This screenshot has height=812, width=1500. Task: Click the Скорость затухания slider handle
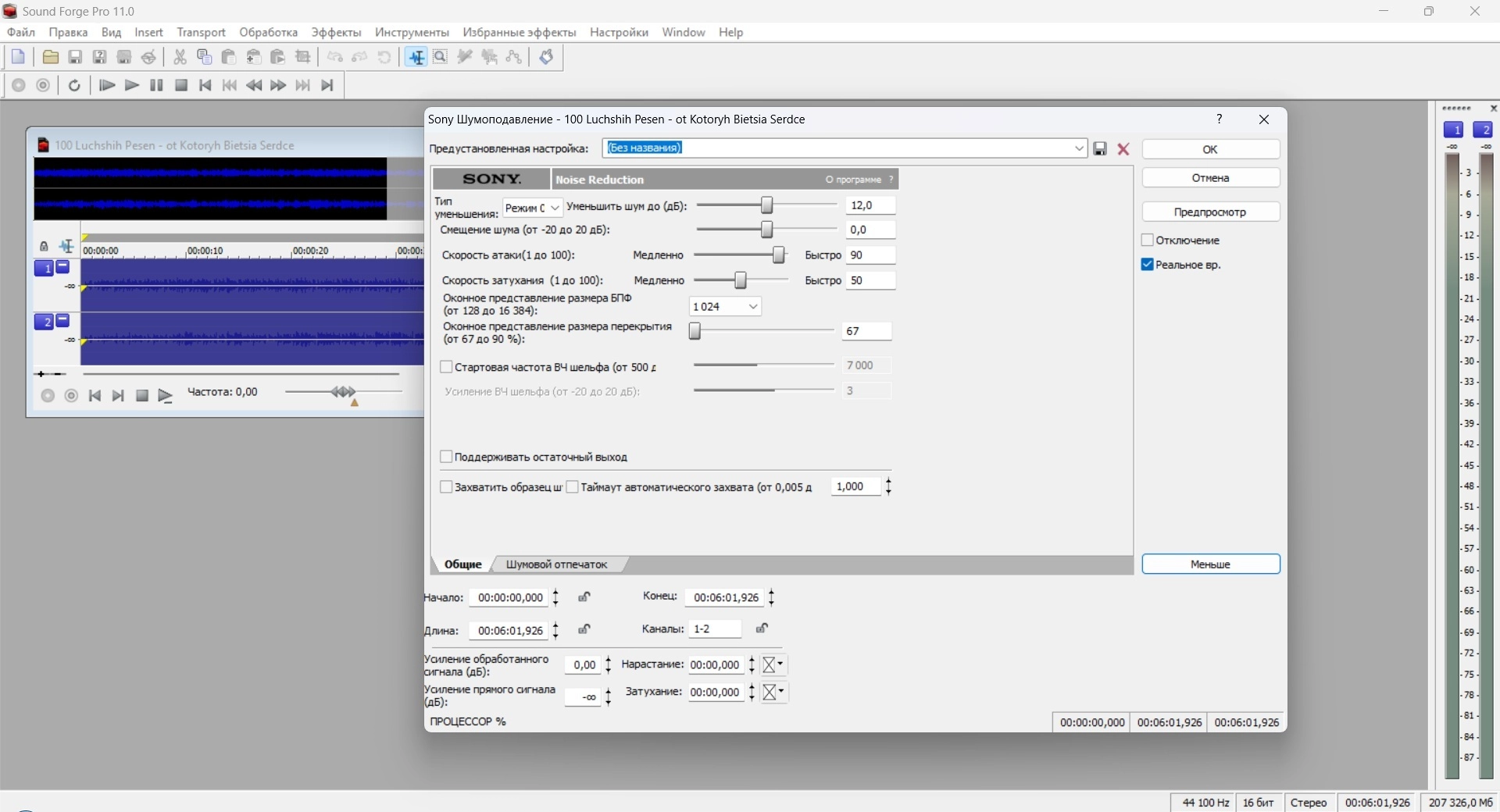(x=741, y=280)
